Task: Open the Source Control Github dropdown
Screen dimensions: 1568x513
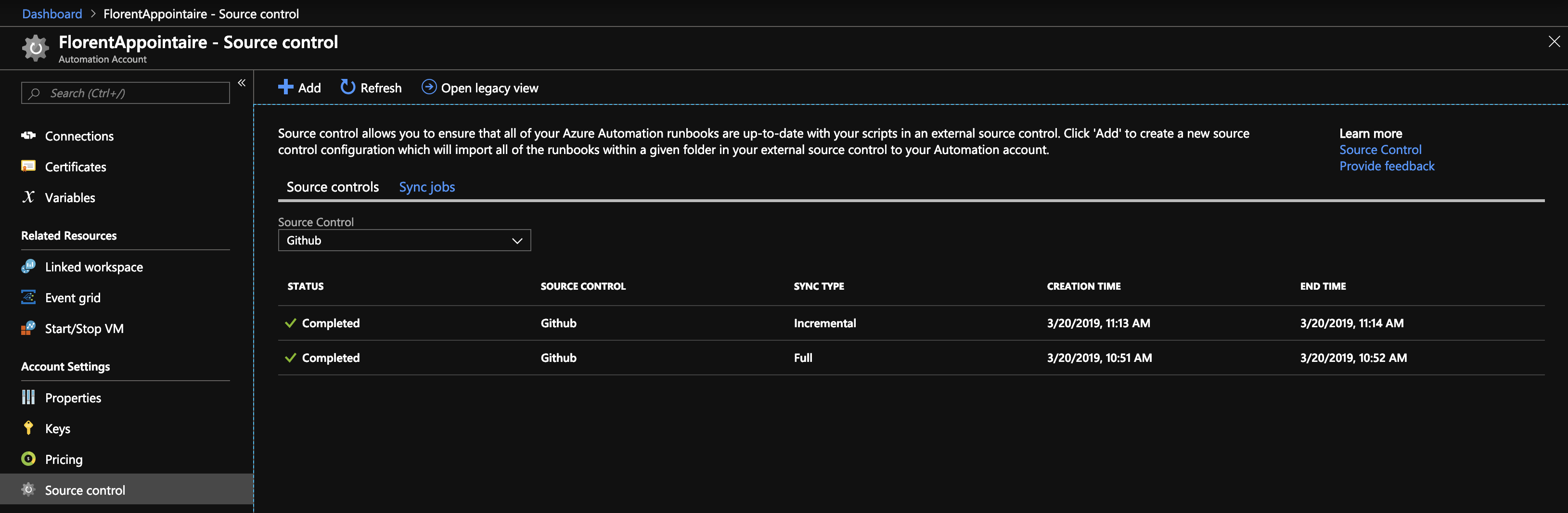Action: 404,240
